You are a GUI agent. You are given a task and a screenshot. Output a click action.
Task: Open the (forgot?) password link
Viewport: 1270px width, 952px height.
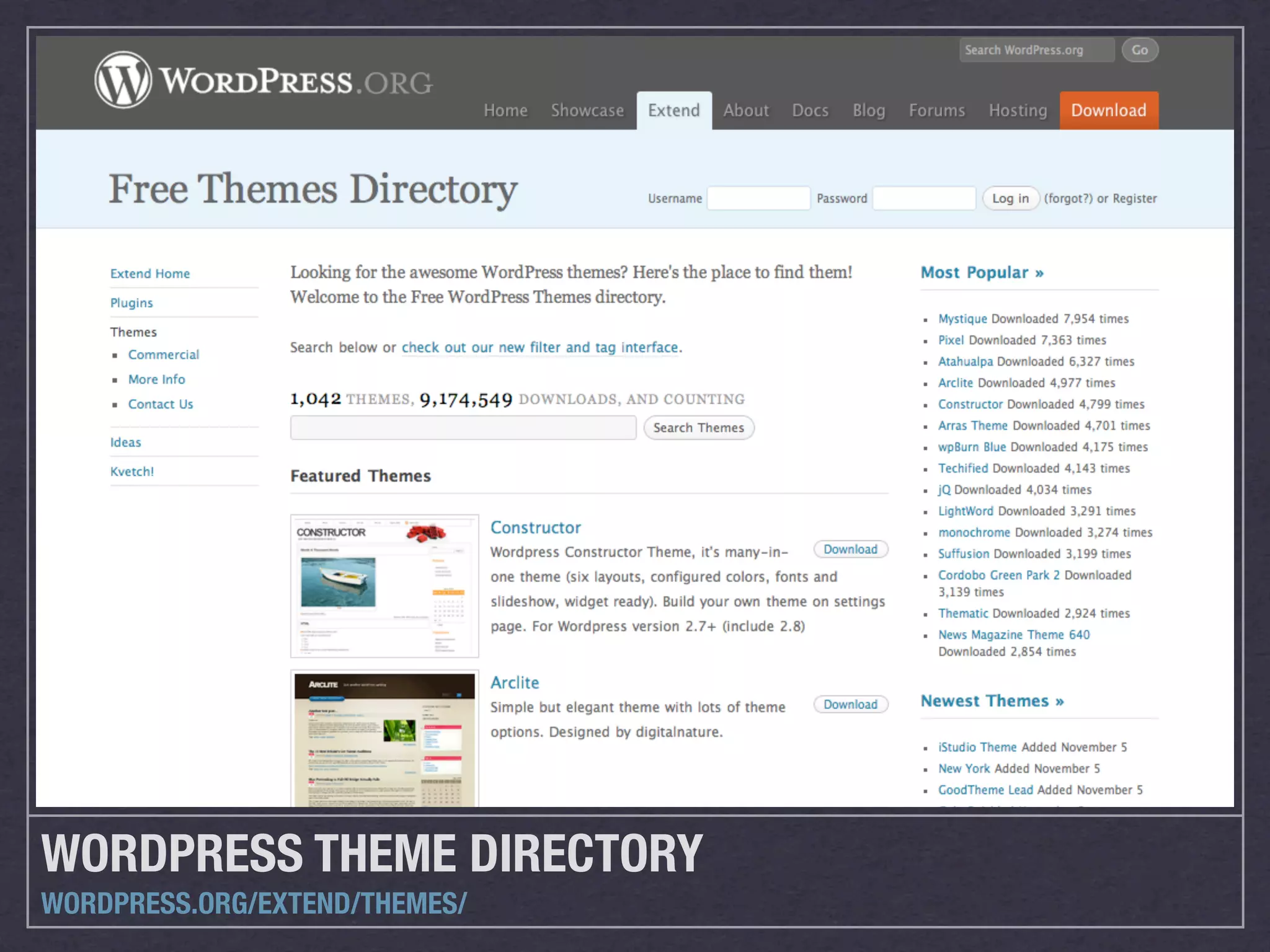point(1068,198)
